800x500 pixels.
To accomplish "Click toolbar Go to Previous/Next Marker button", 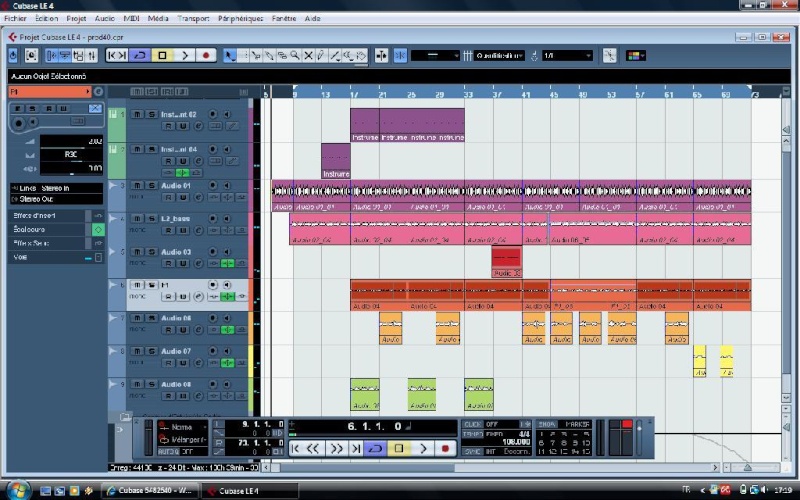I will (117, 55).
